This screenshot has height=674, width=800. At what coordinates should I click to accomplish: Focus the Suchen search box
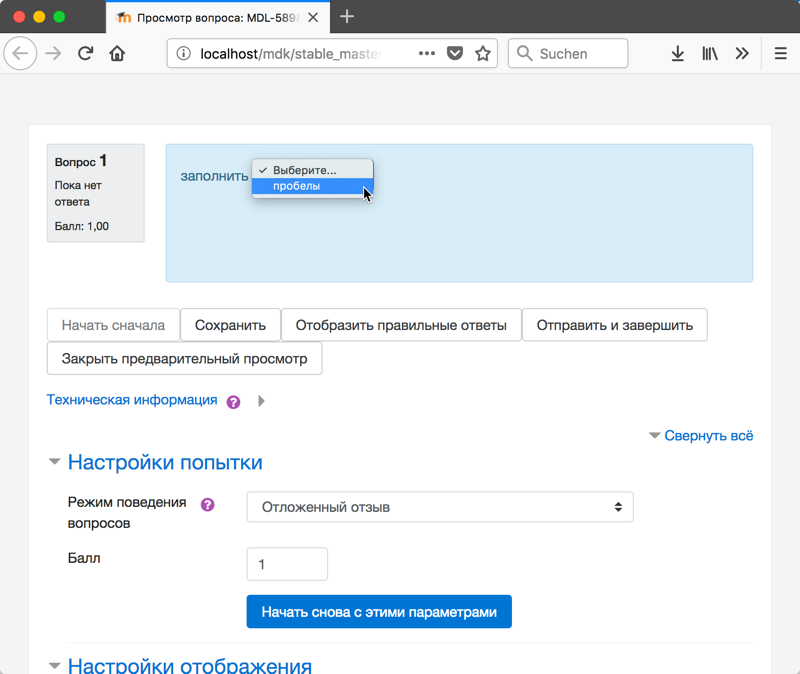(x=568, y=53)
